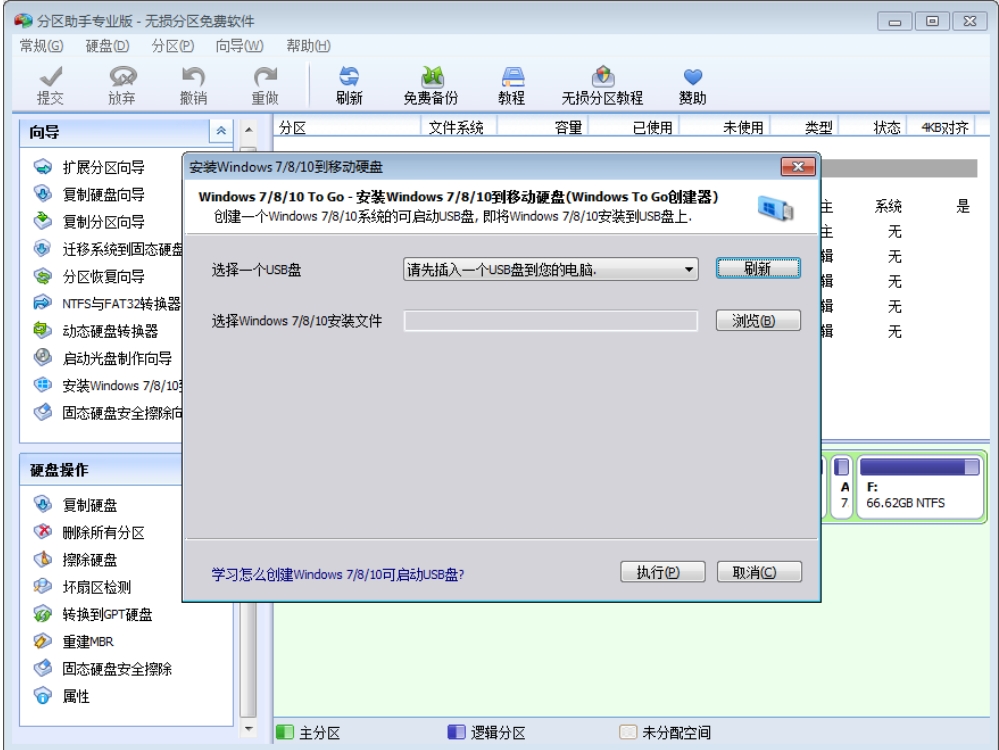This screenshot has height=750, width=999.
Task: Click the 擦除硬盘 icon
Action: coord(43,559)
